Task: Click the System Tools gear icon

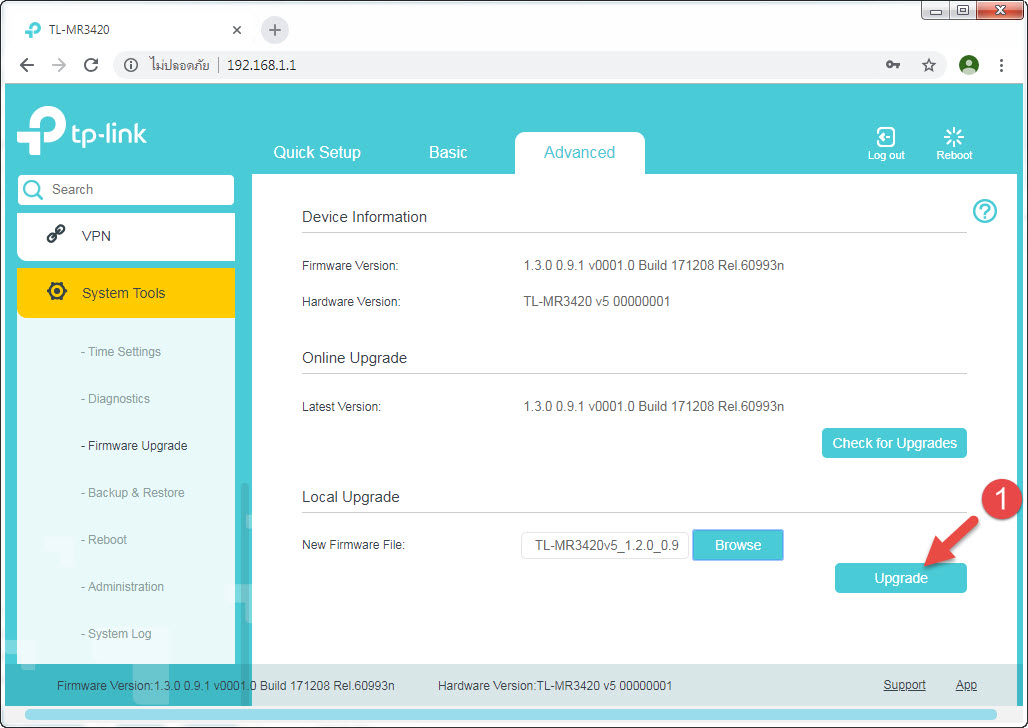Action: point(57,291)
